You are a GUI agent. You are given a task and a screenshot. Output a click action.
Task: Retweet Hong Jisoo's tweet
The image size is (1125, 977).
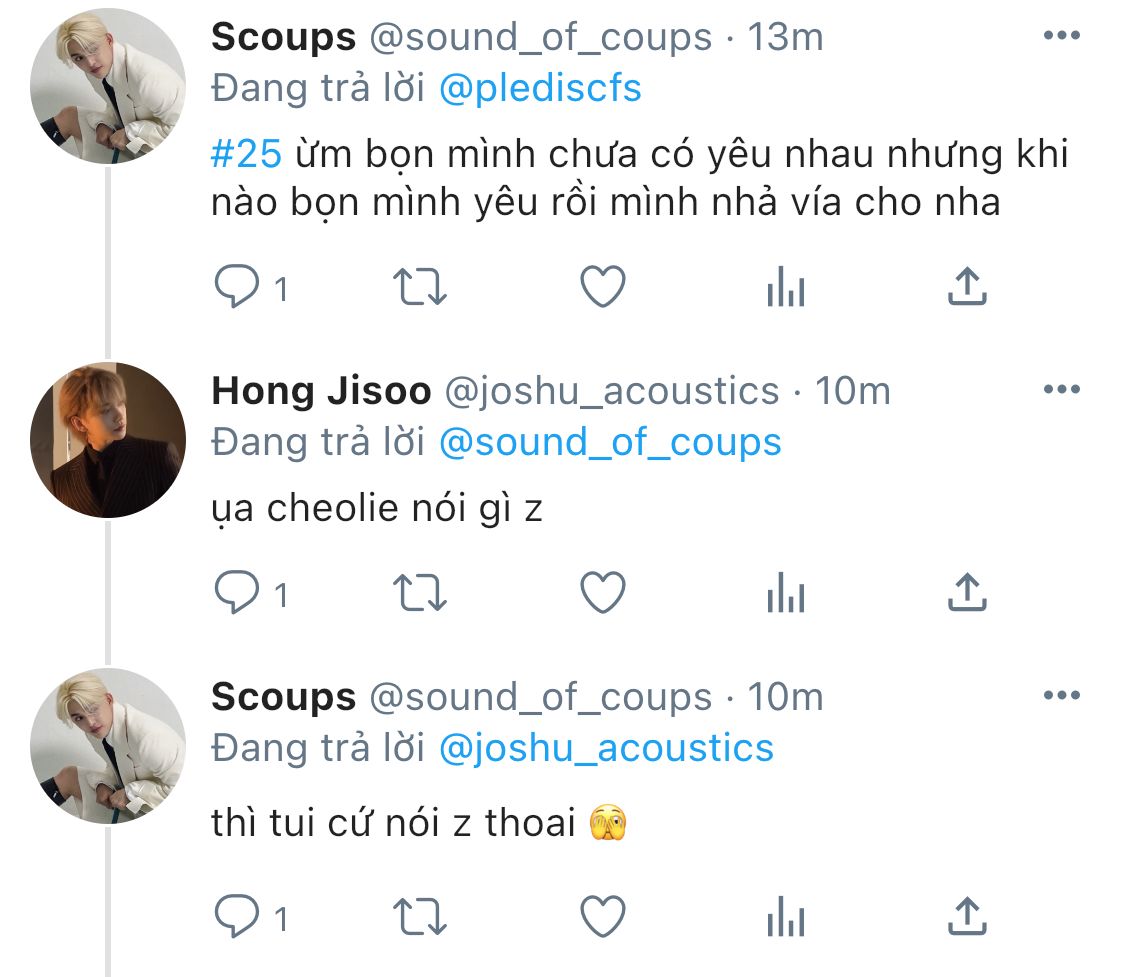click(420, 593)
